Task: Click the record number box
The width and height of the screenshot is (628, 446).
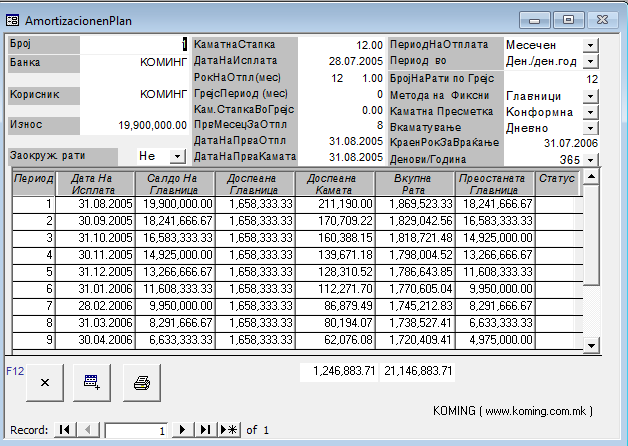Action: (135, 430)
